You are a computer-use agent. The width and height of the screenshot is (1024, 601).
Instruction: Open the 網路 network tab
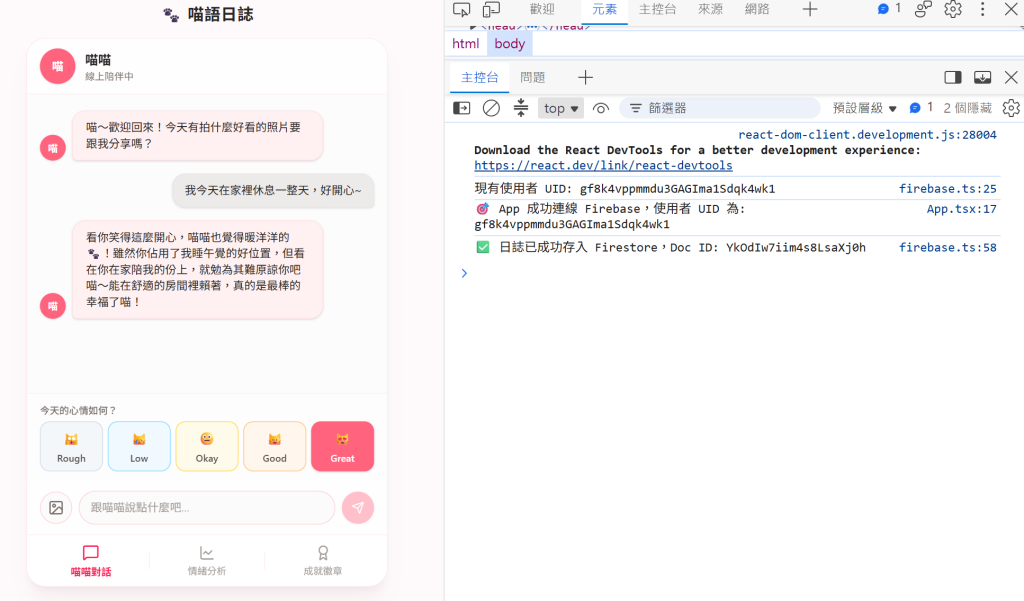(x=757, y=9)
